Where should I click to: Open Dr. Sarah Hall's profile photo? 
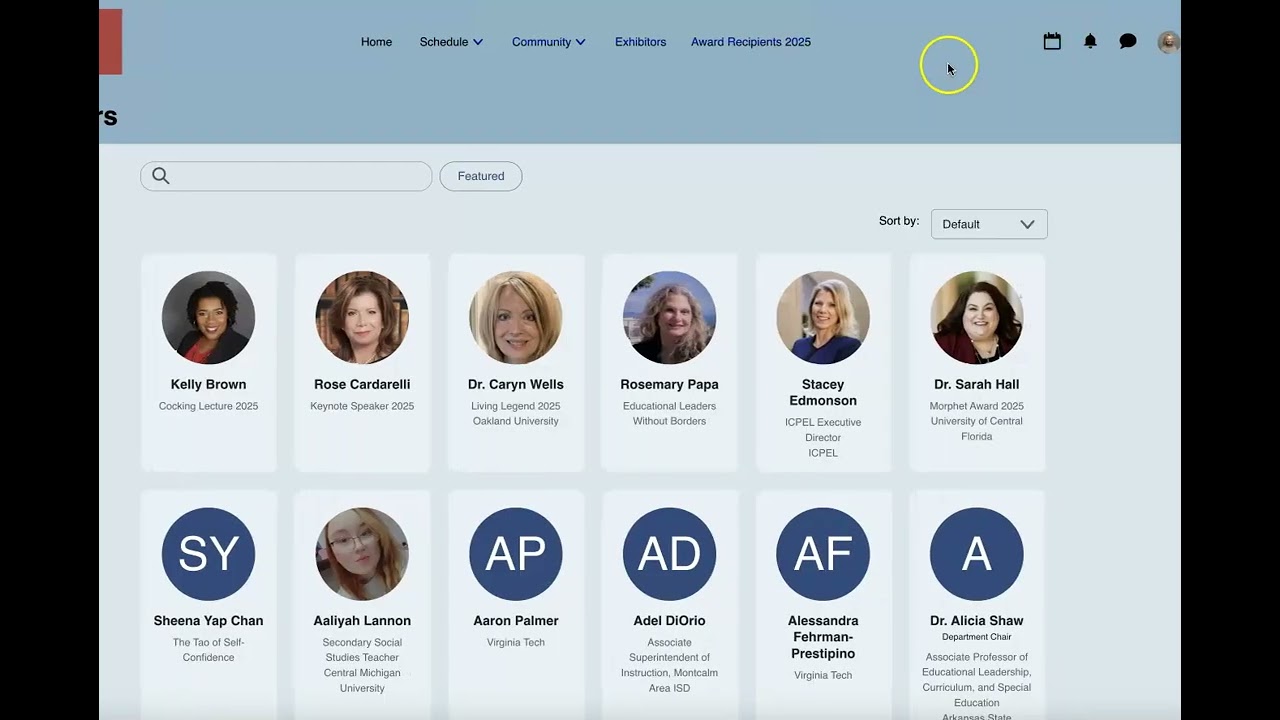point(977,317)
